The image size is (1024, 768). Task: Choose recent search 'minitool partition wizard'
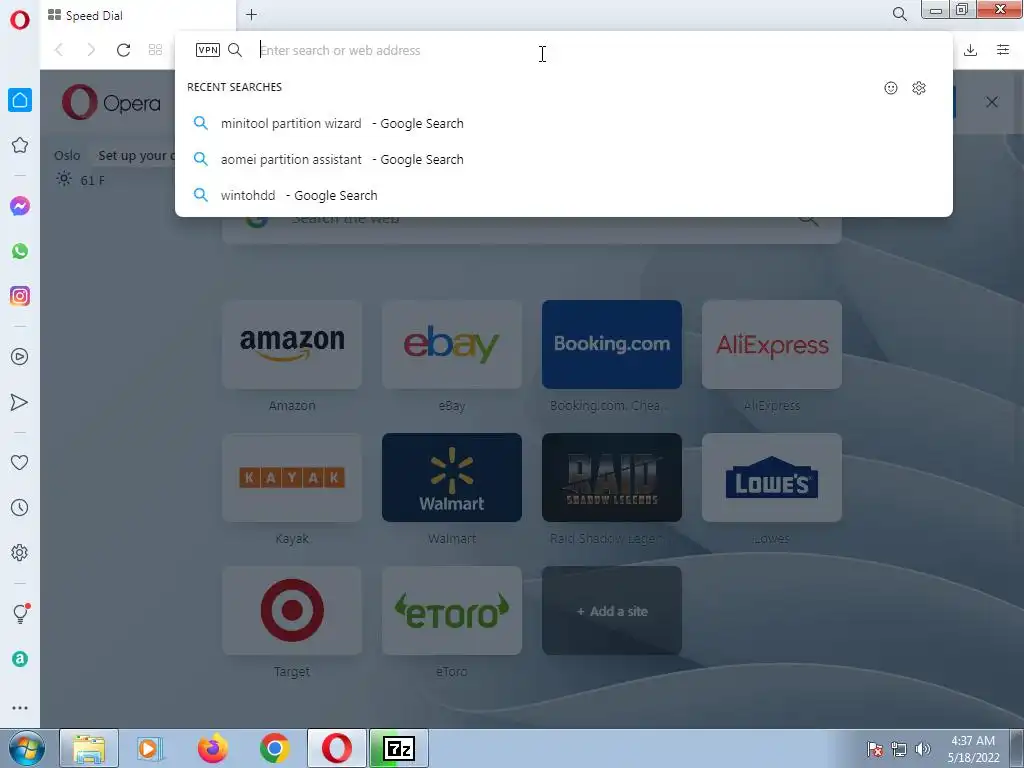pyautogui.click(x=563, y=123)
